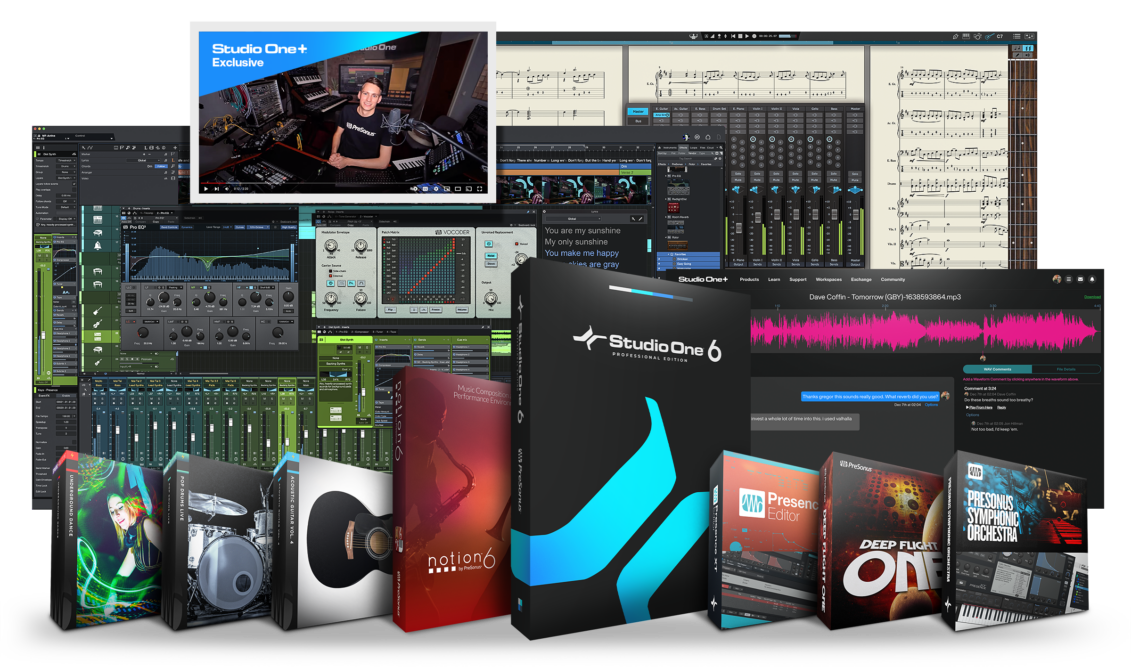Viewport: 1131px width, 667px height.
Task: Play the Studio One+ Exclusive video
Action: [x=206, y=189]
